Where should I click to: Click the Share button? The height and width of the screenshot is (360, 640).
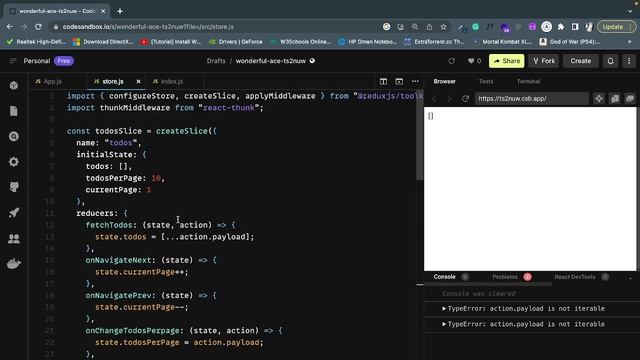click(507, 61)
